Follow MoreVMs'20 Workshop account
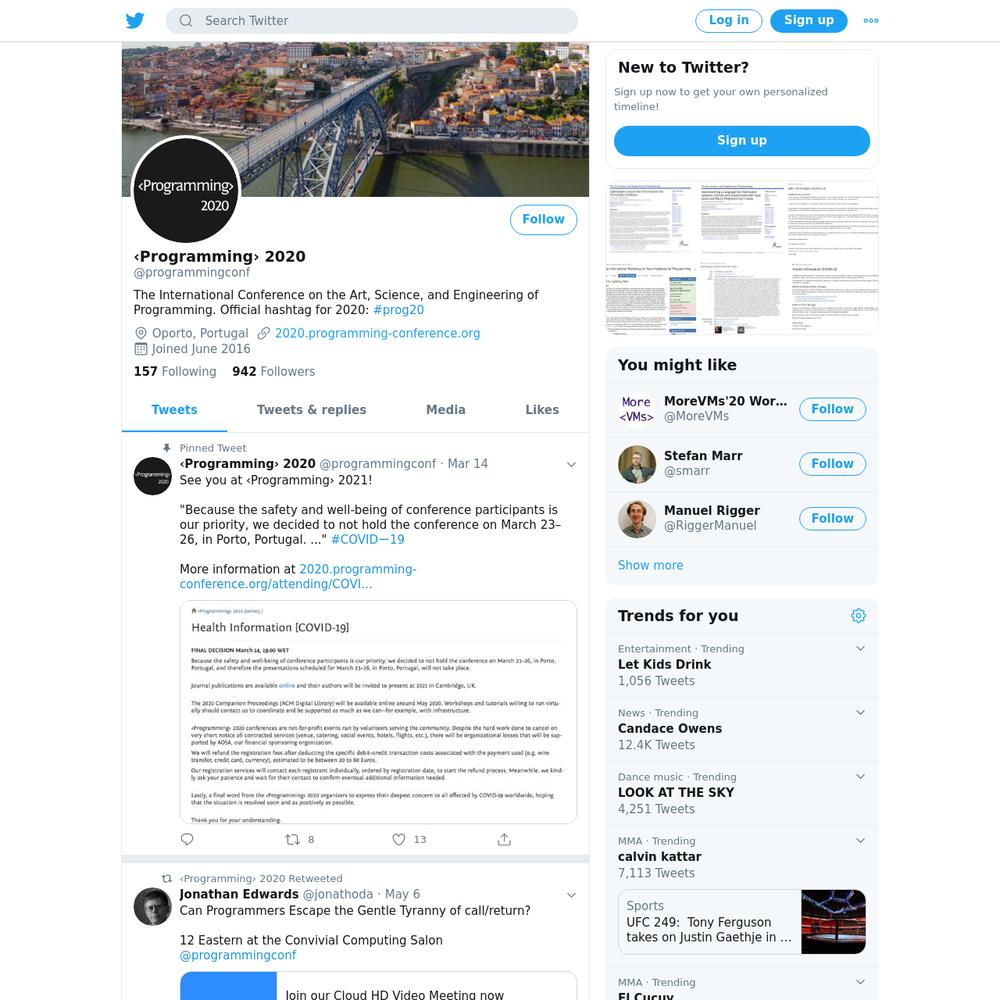Viewport: 1000px width, 1000px height. (x=832, y=409)
